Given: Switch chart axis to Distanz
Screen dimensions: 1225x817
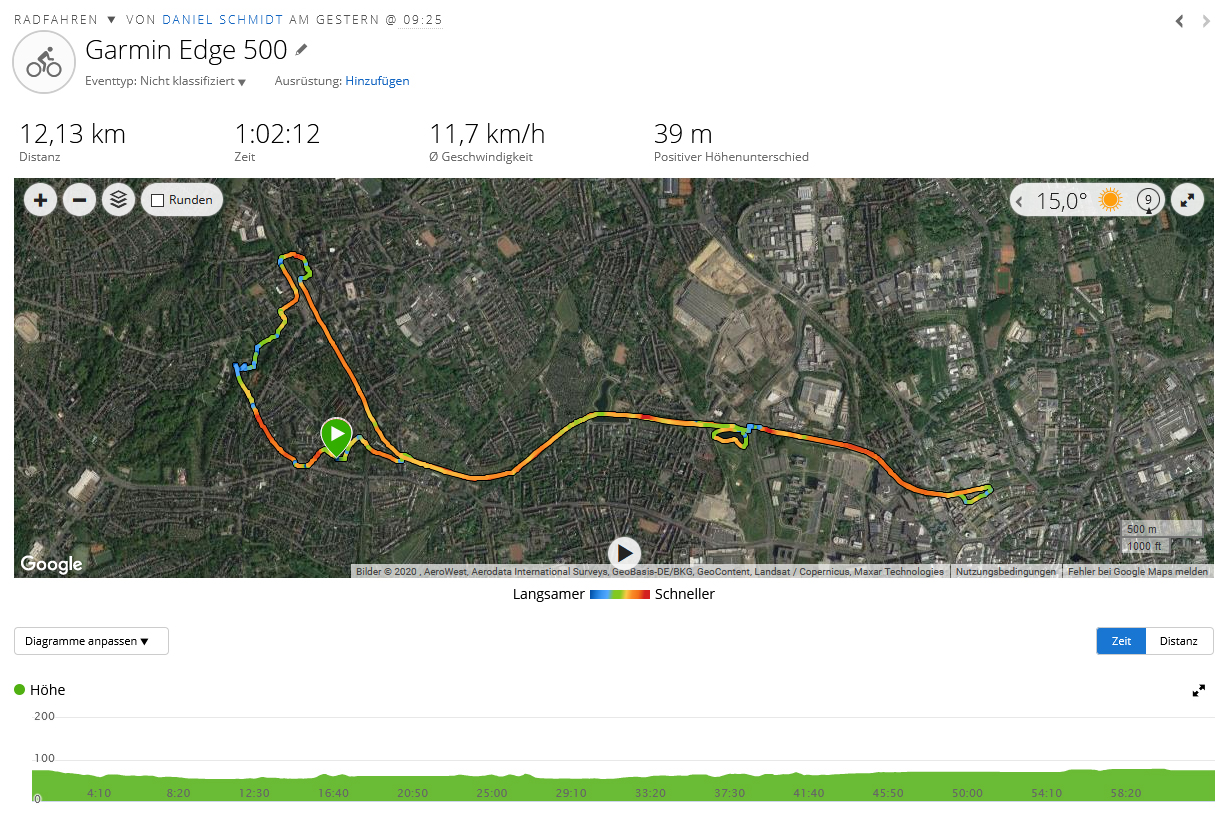Looking at the screenshot, I should tap(1178, 641).
